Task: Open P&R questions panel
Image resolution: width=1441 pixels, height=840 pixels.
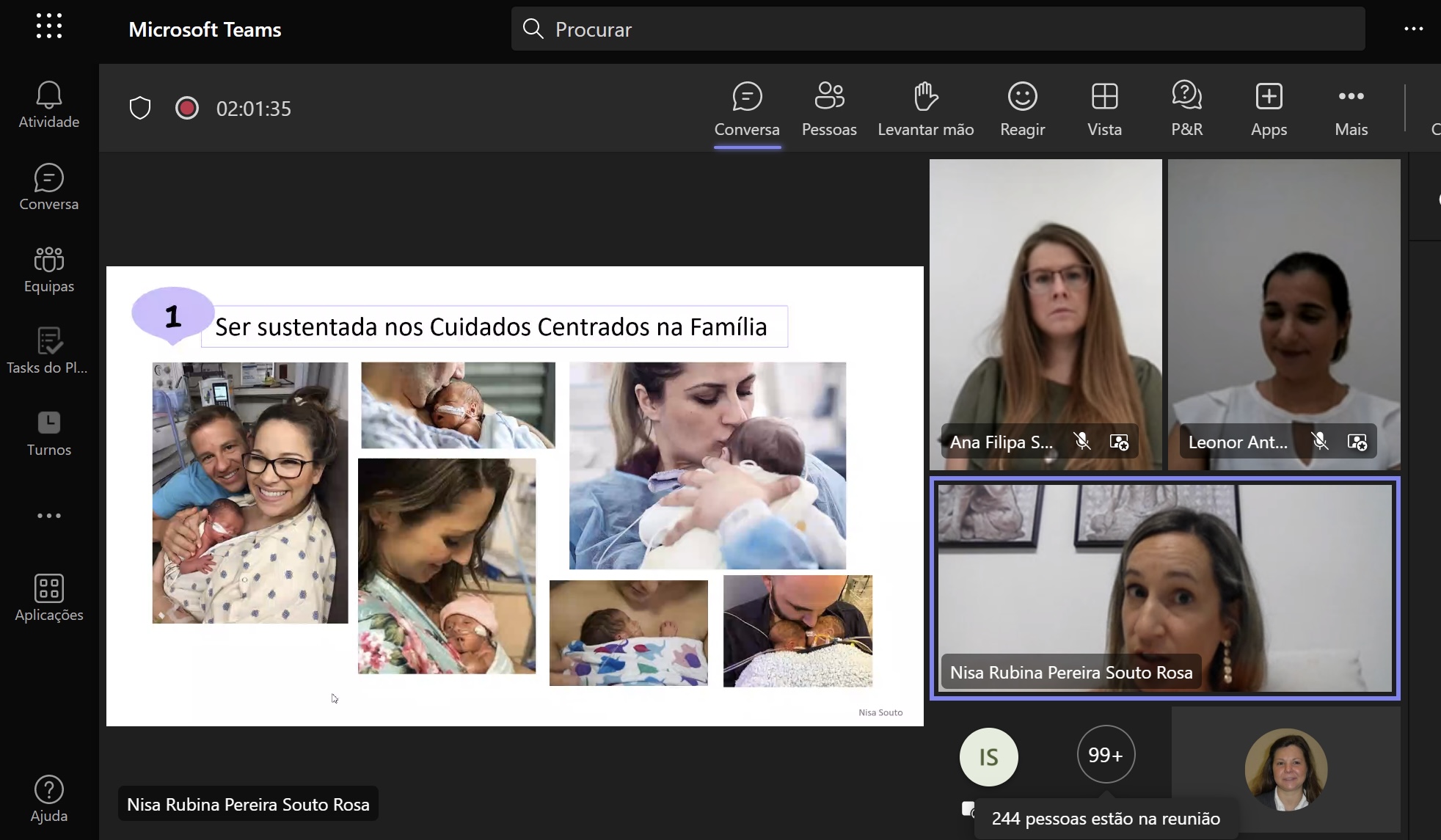Action: pos(1186,109)
